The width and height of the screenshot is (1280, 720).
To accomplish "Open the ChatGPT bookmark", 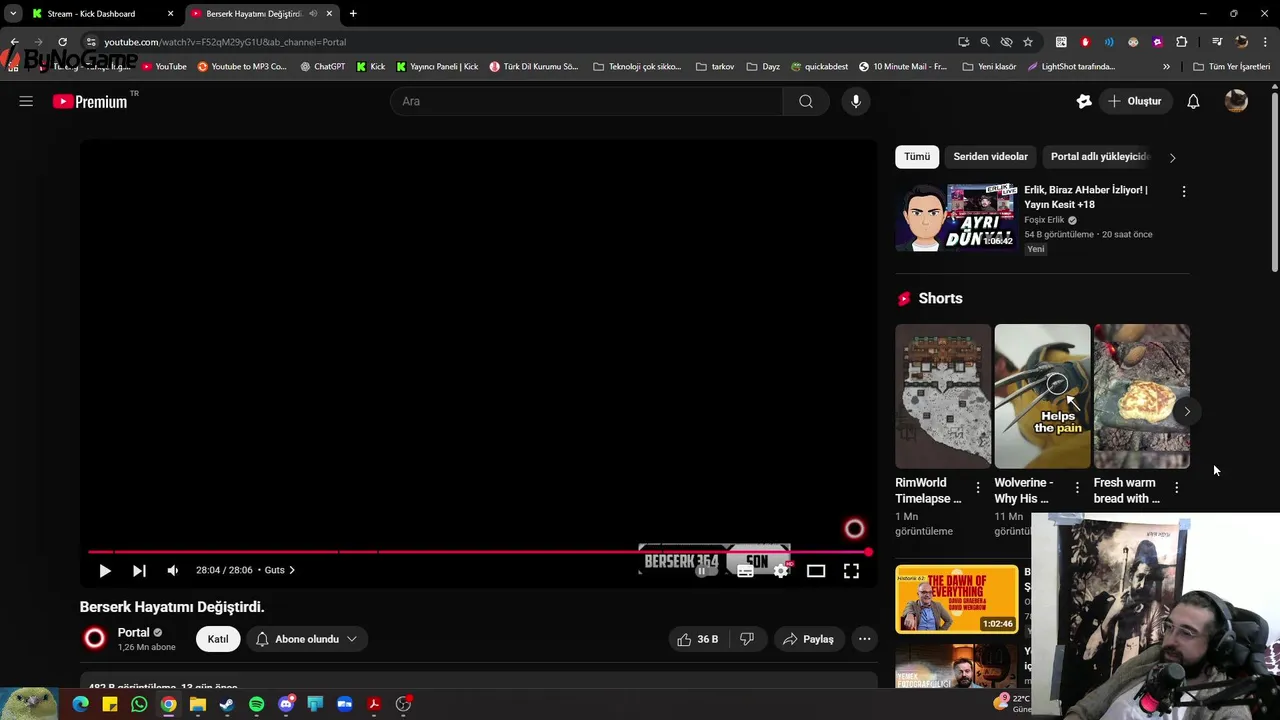I will click(x=323, y=67).
